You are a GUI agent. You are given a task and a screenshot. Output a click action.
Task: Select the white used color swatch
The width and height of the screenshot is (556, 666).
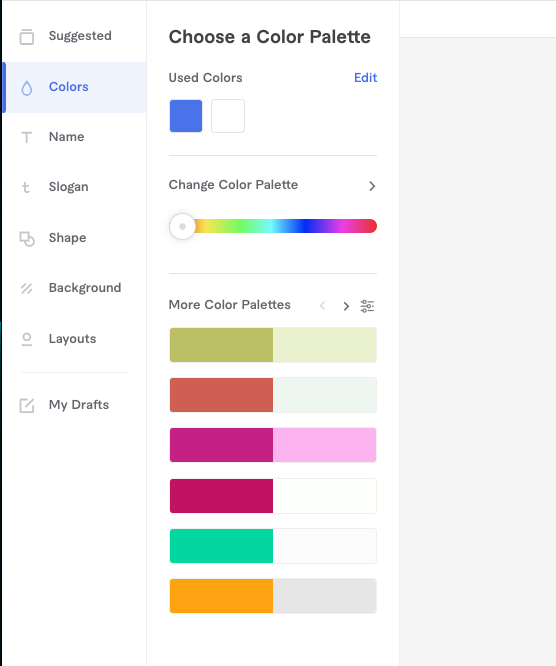coord(228,116)
